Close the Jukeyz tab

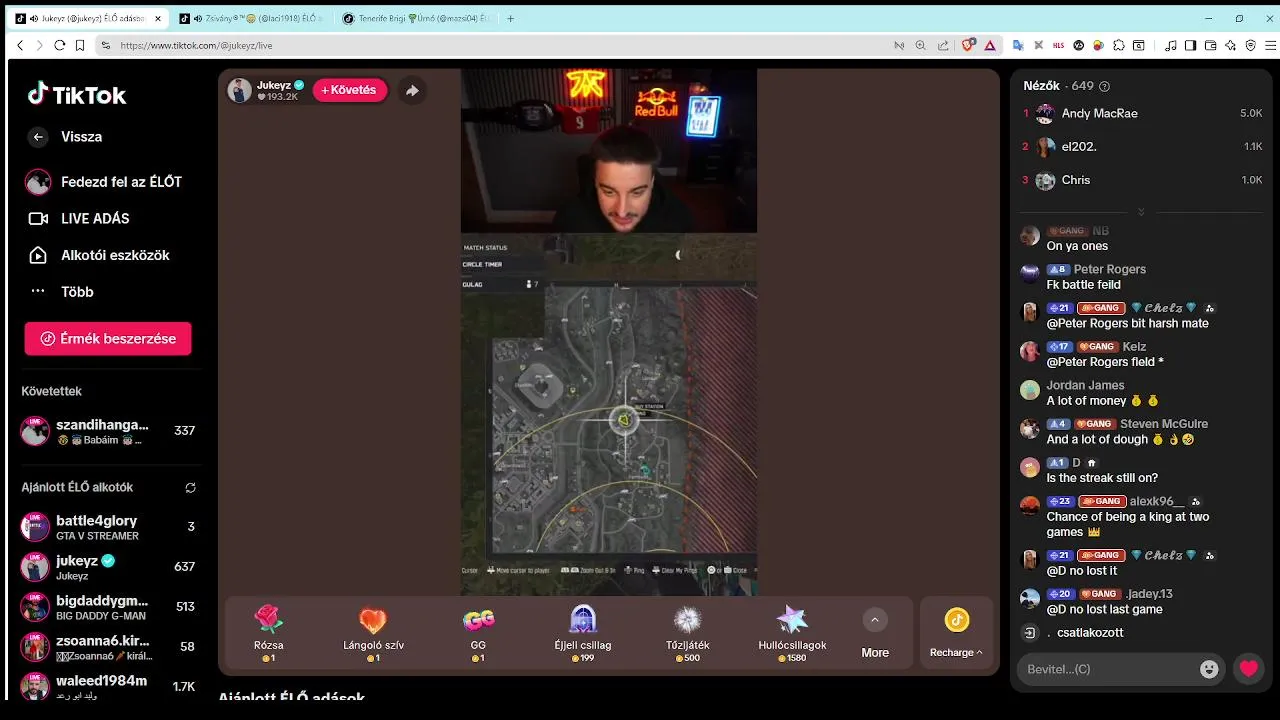[158, 18]
